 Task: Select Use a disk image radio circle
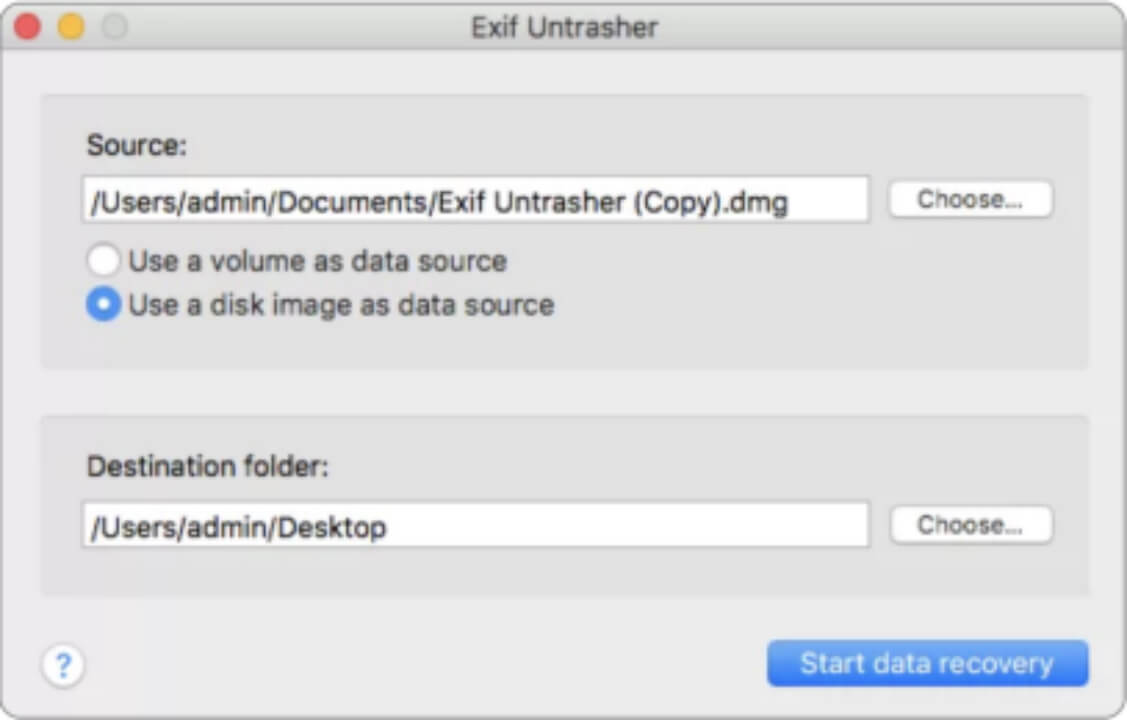(104, 304)
